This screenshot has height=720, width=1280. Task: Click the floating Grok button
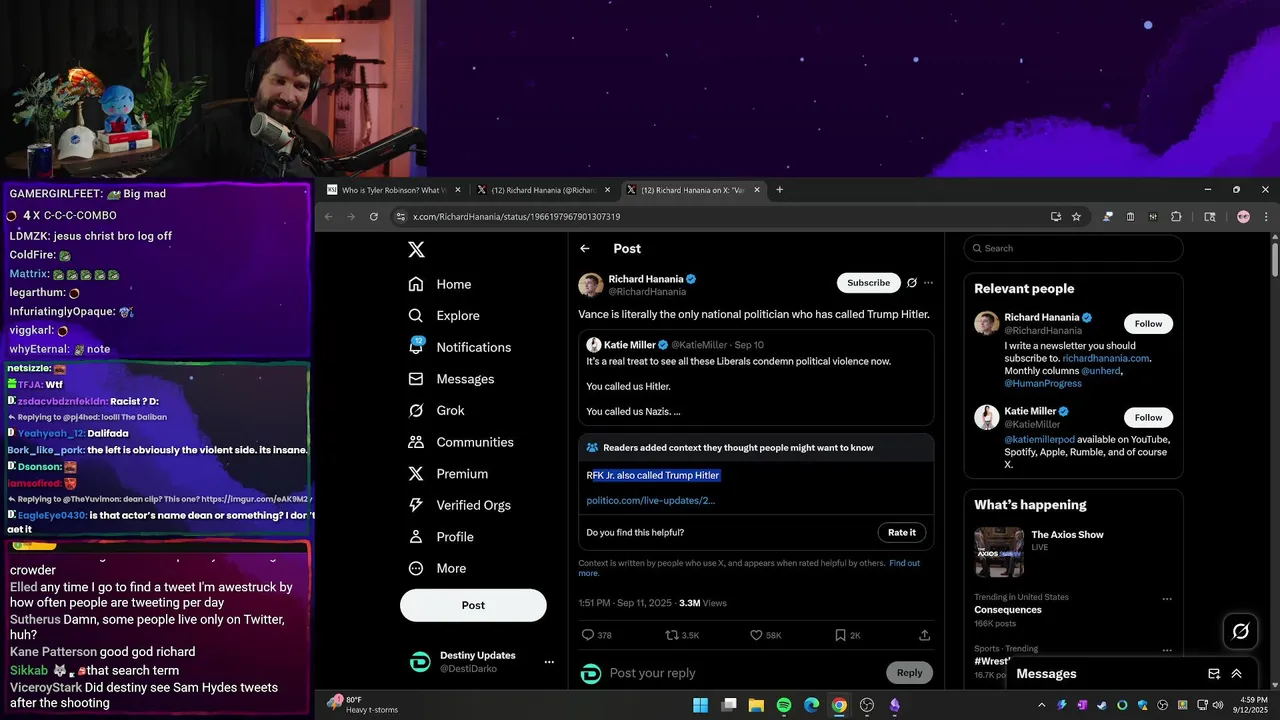[1241, 631]
